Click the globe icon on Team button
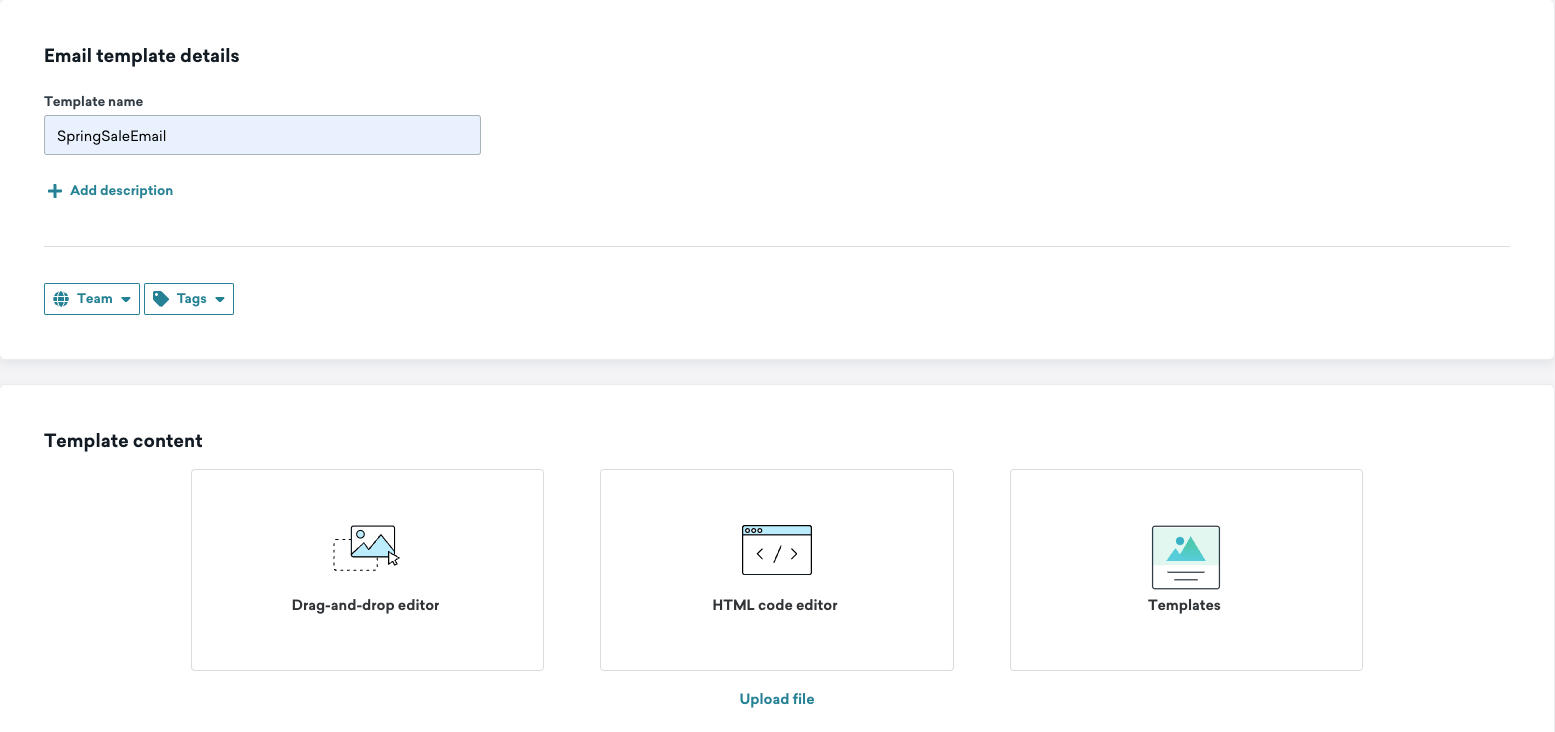The width and height of the screenshot is (1555, 732). [x=61, y=299]
